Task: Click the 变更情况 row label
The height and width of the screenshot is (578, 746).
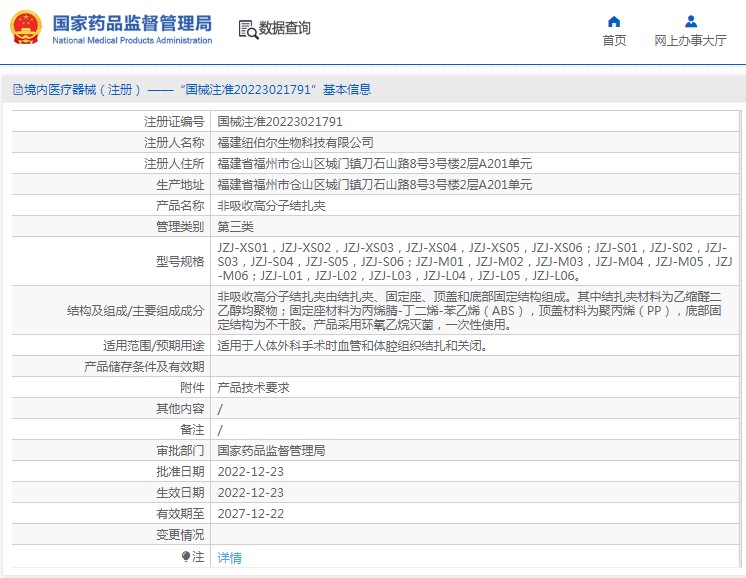Action: [x=180, y=535]
